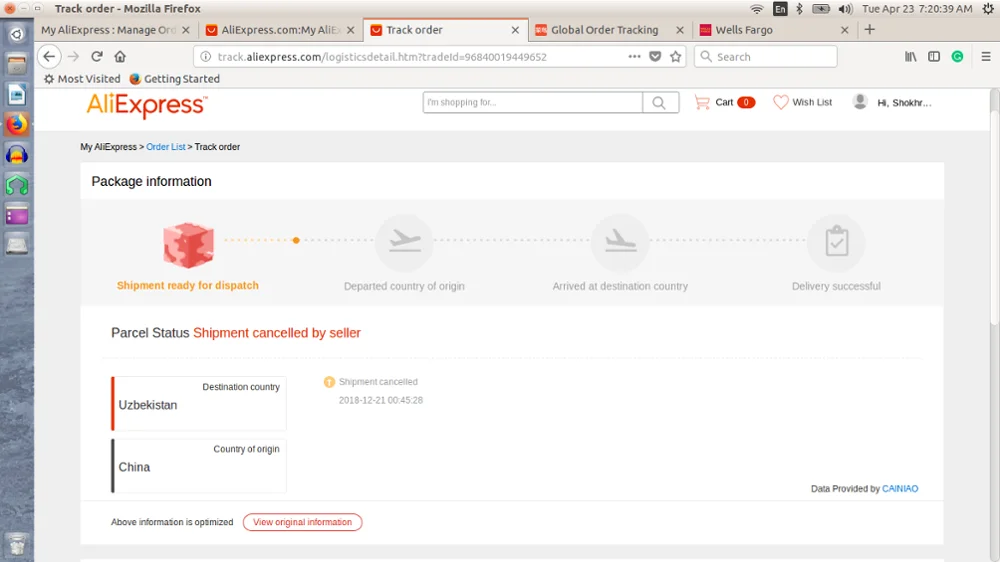Click the orange progress dot on tracker
Viewport: 1000px width, 562px height.
(296, 240)
